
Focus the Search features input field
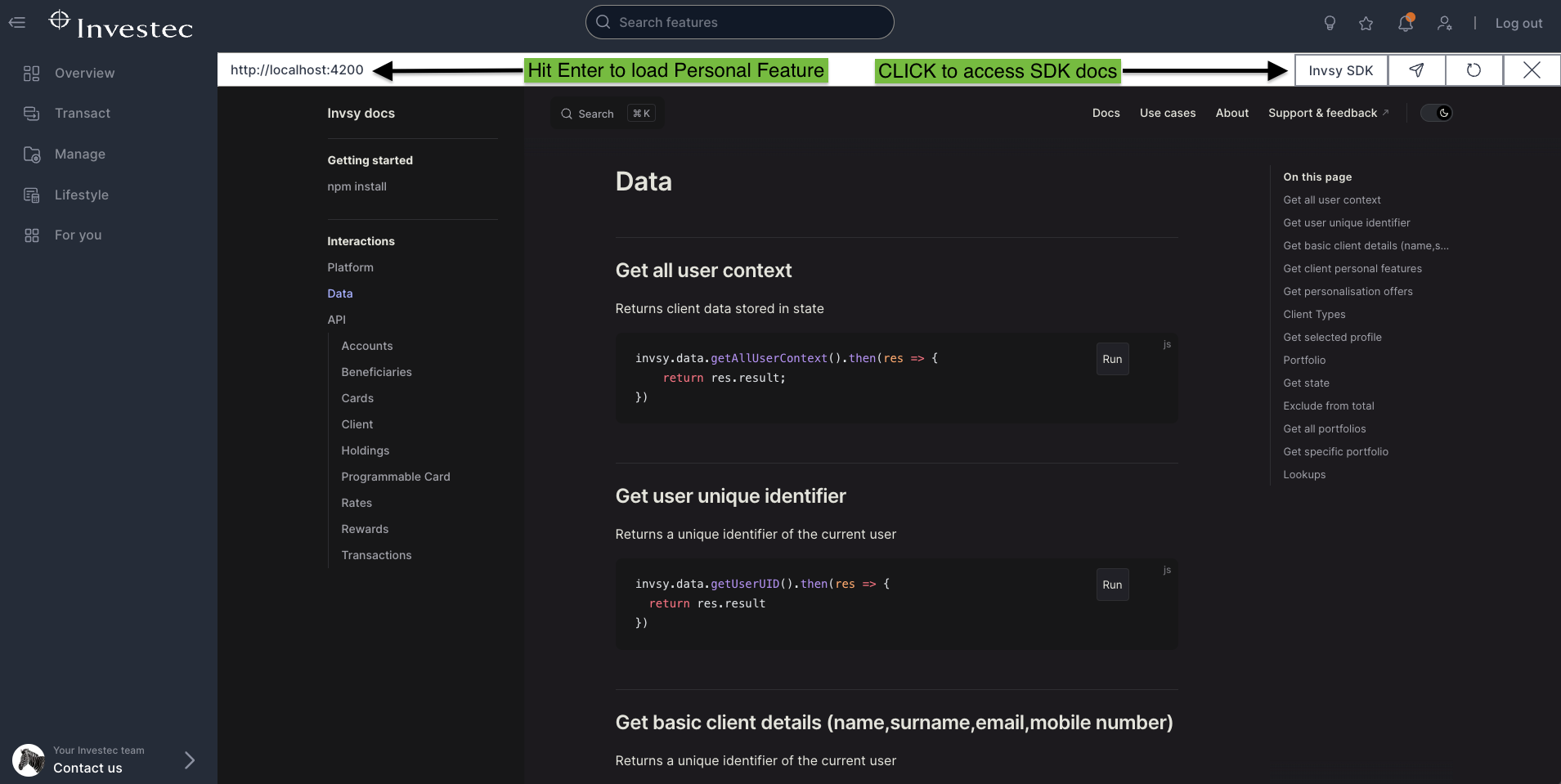pyautogui.click(x=739, y=22)
